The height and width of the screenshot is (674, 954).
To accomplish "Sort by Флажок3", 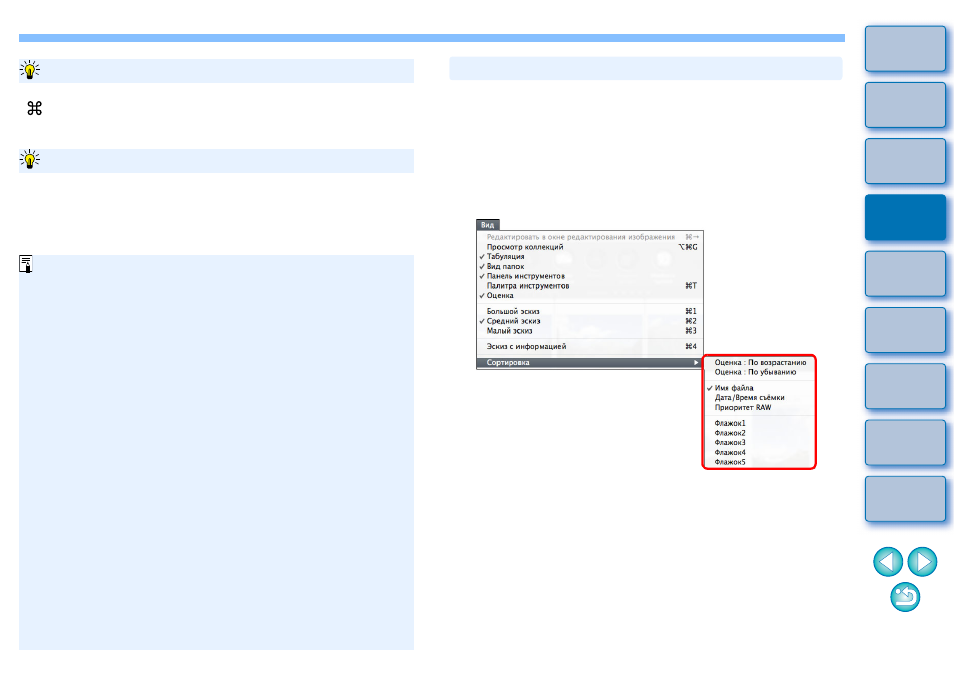I will pyautogui.click(x=759, y=443).
